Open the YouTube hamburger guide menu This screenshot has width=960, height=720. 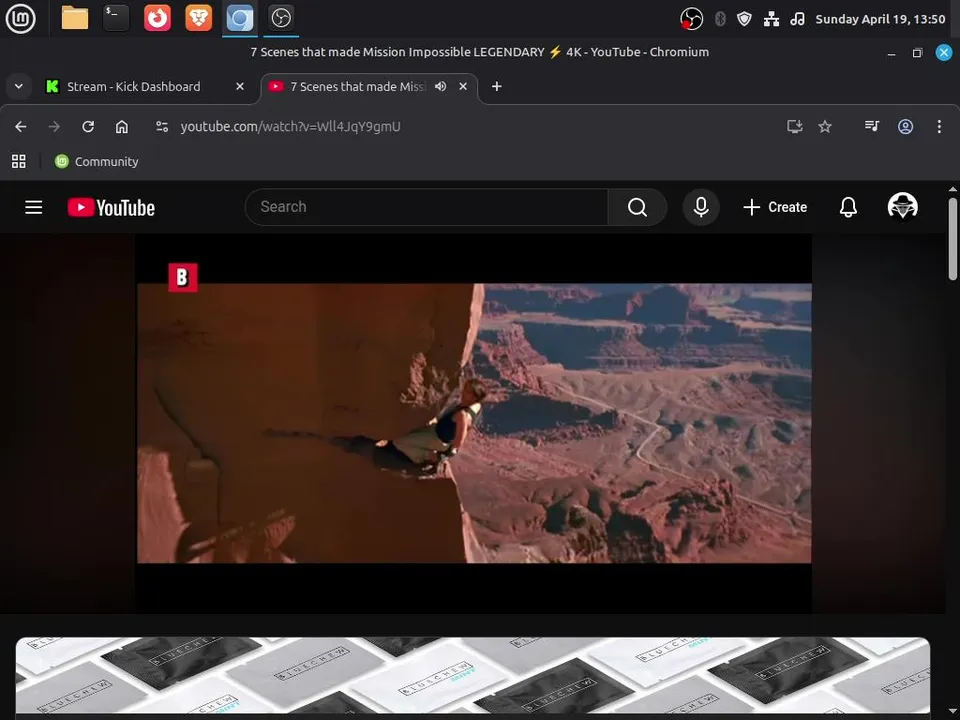click(34, 208)
